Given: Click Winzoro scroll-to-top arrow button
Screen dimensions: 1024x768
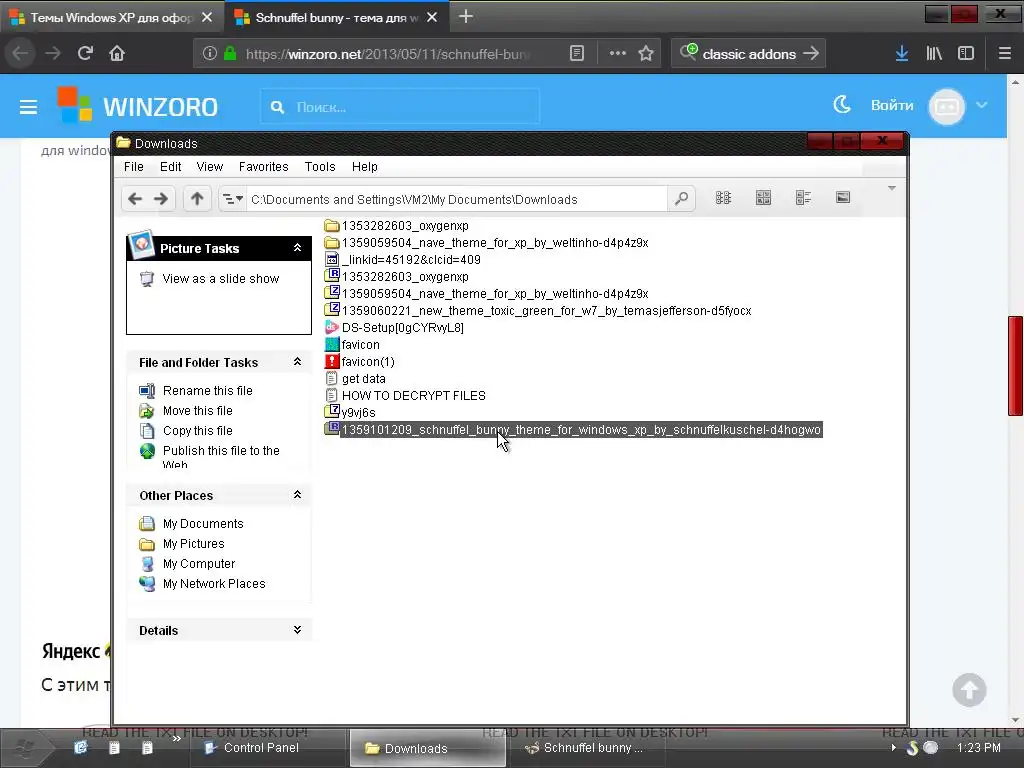Looking at the screenshot, I should (969, 690).
